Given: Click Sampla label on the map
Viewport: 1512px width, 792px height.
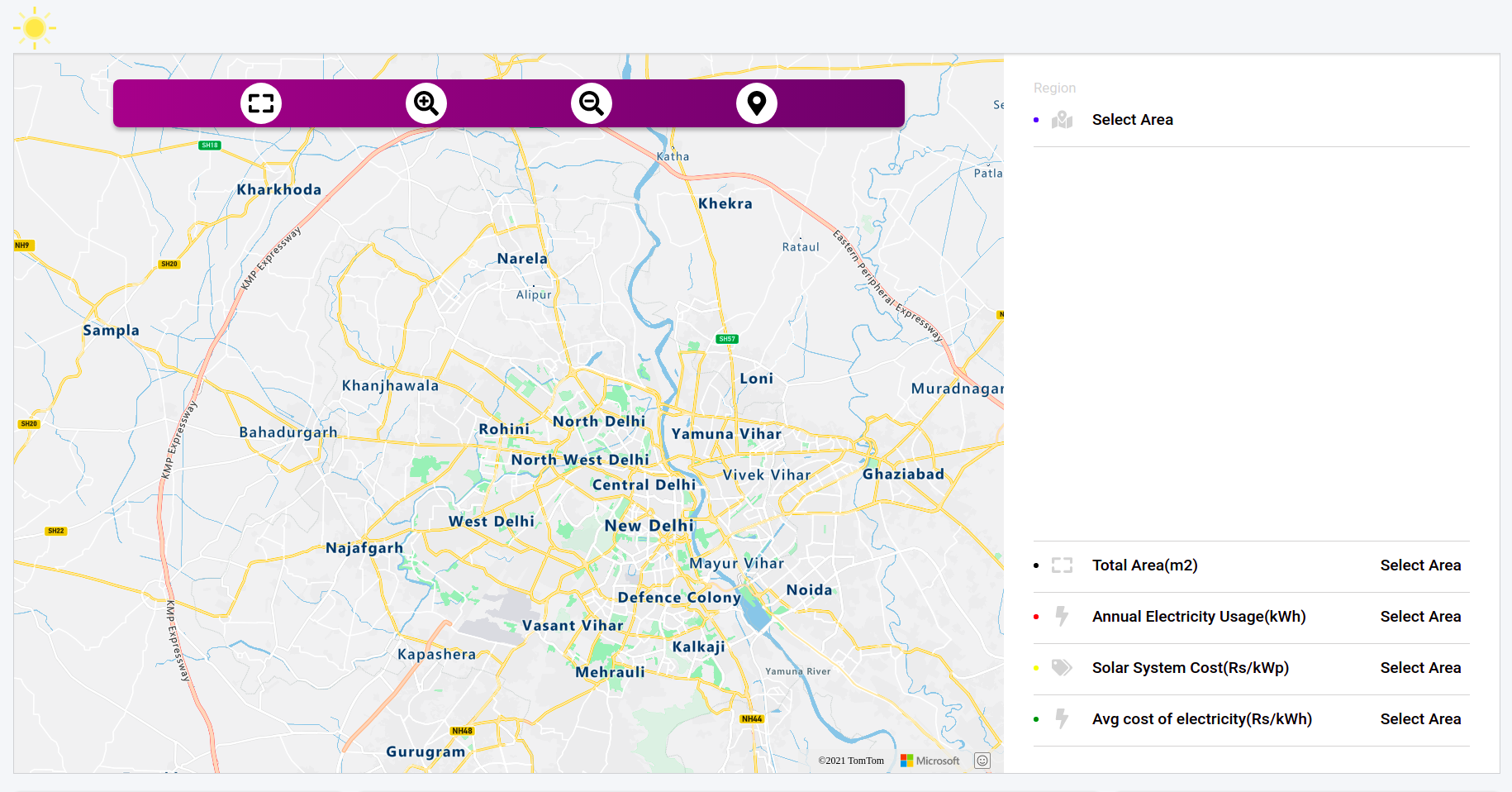Looking at the screenshot, I should click(111, 331).
